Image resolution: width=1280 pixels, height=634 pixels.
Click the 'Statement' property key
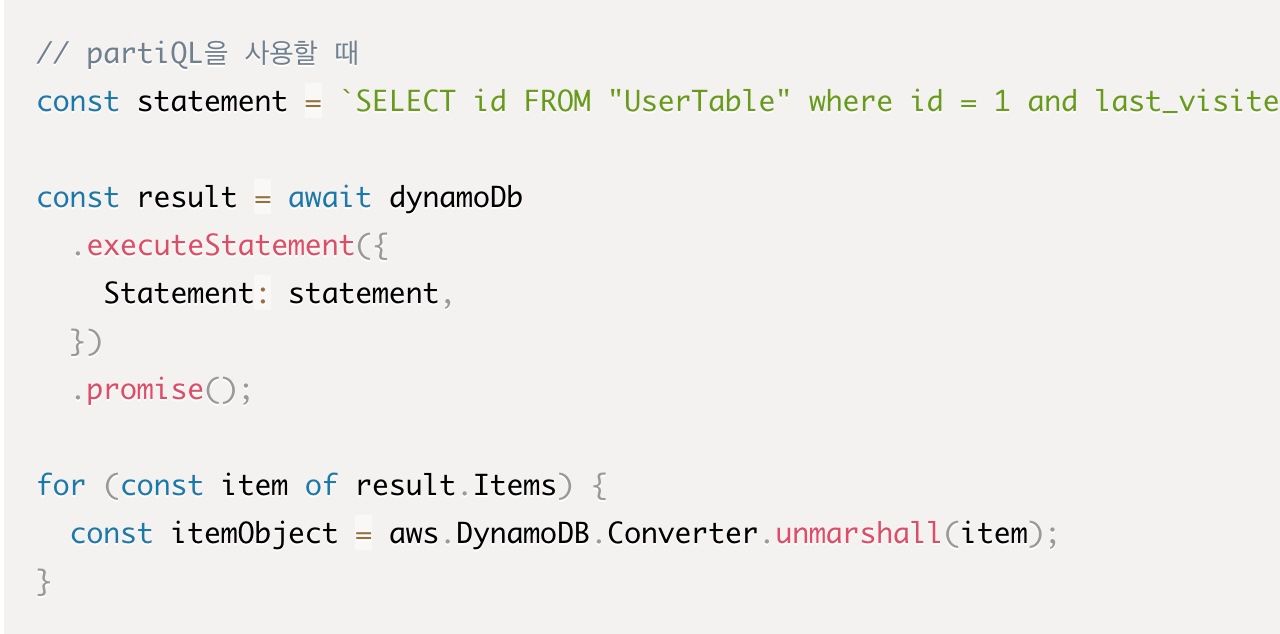(179, 294)
